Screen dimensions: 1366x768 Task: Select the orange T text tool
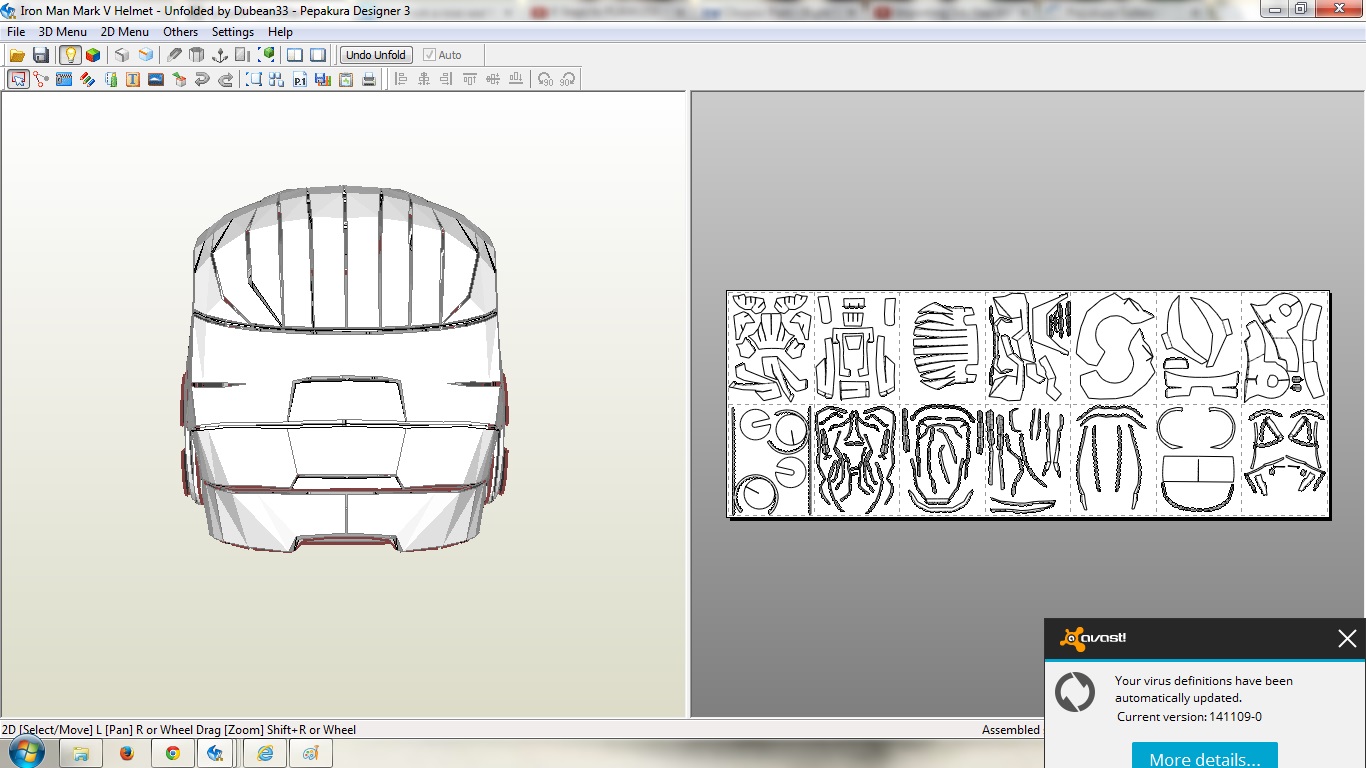pos(133,79)
